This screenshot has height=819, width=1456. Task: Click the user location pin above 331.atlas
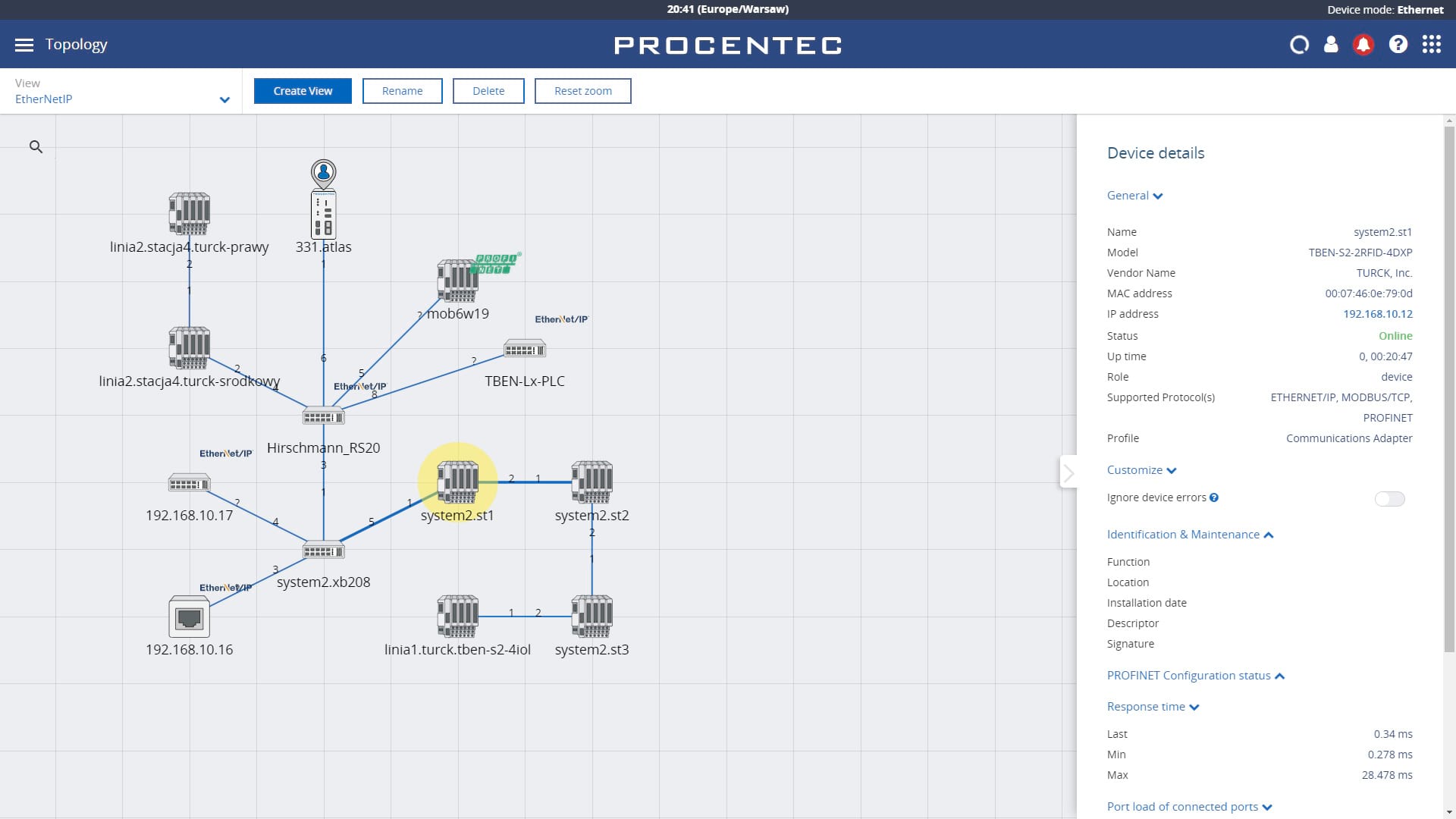[x=324, y=174]
